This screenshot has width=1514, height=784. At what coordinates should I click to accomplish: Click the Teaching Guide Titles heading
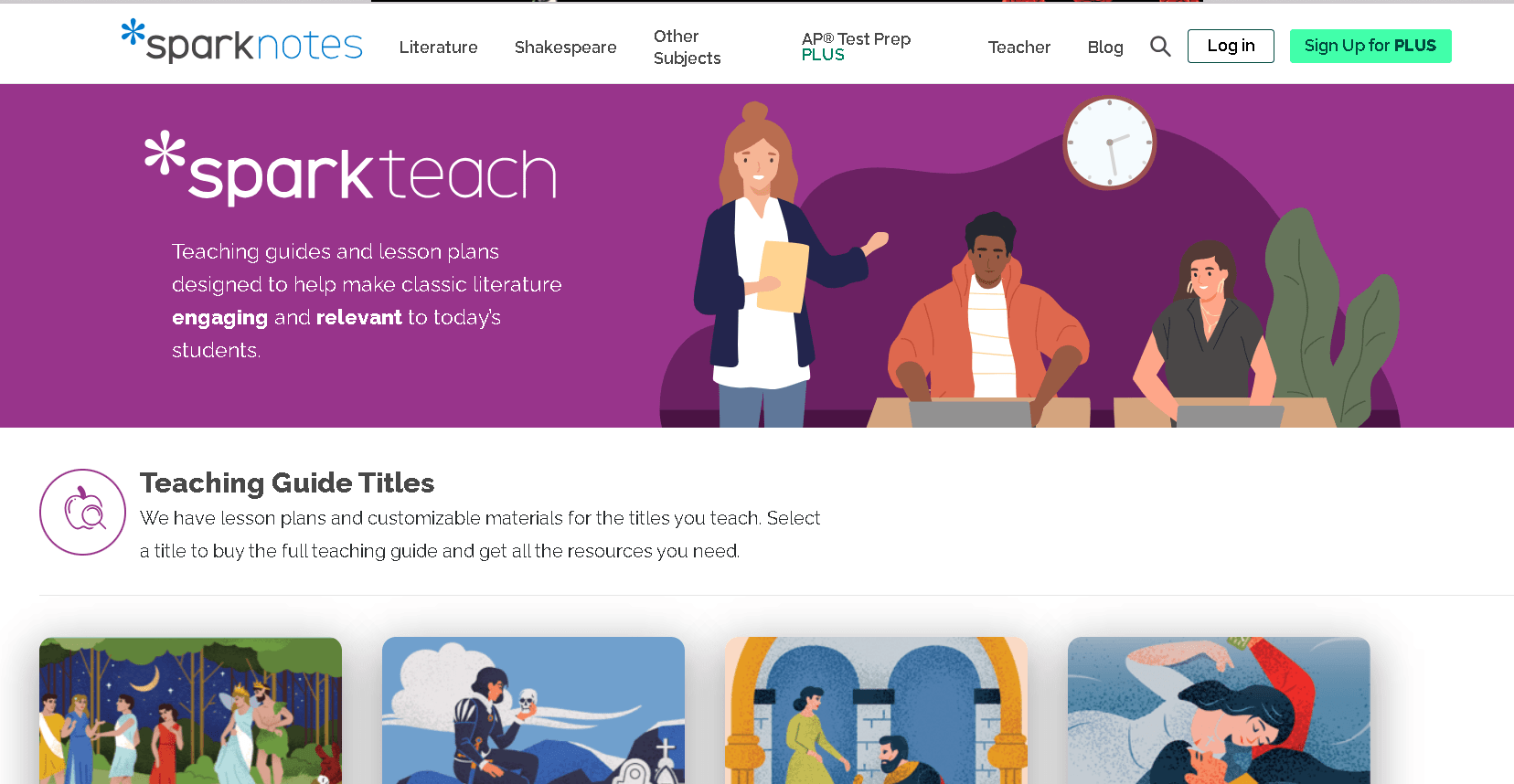tap(287, 482)
